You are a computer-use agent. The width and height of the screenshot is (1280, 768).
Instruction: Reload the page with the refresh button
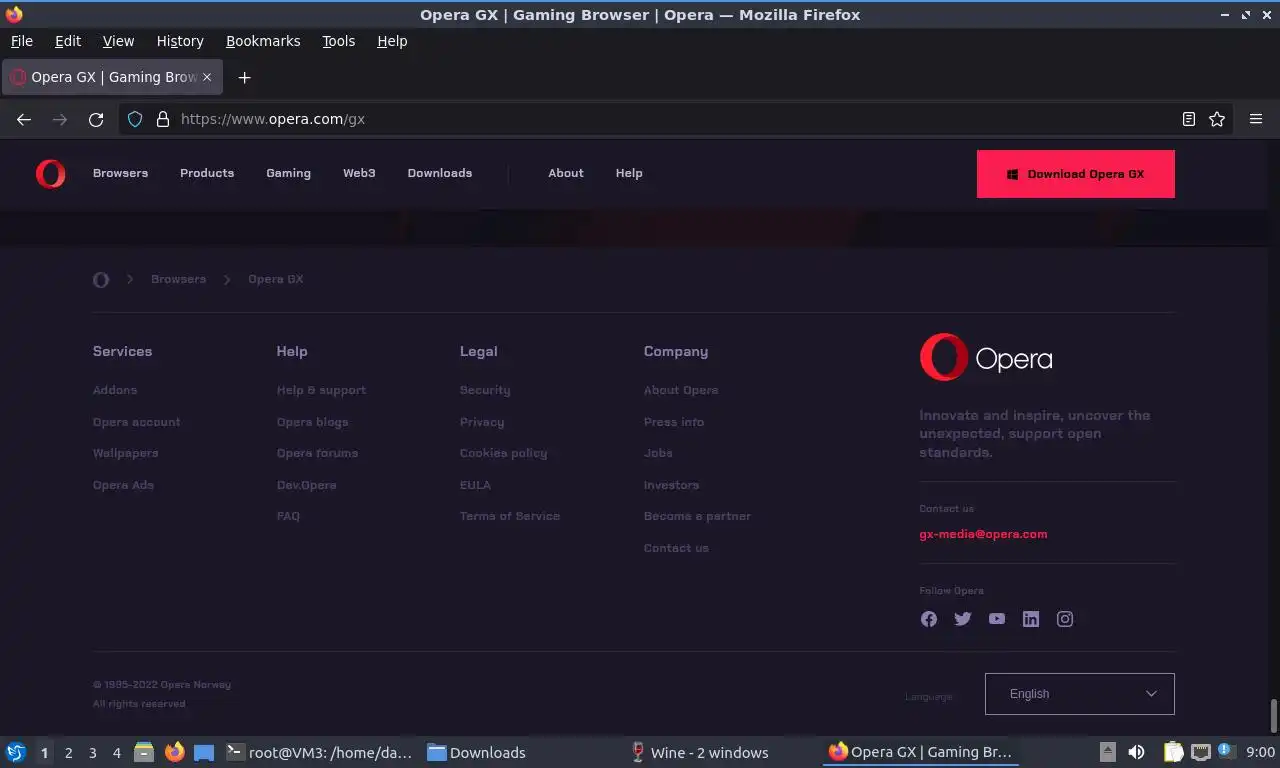96,119
